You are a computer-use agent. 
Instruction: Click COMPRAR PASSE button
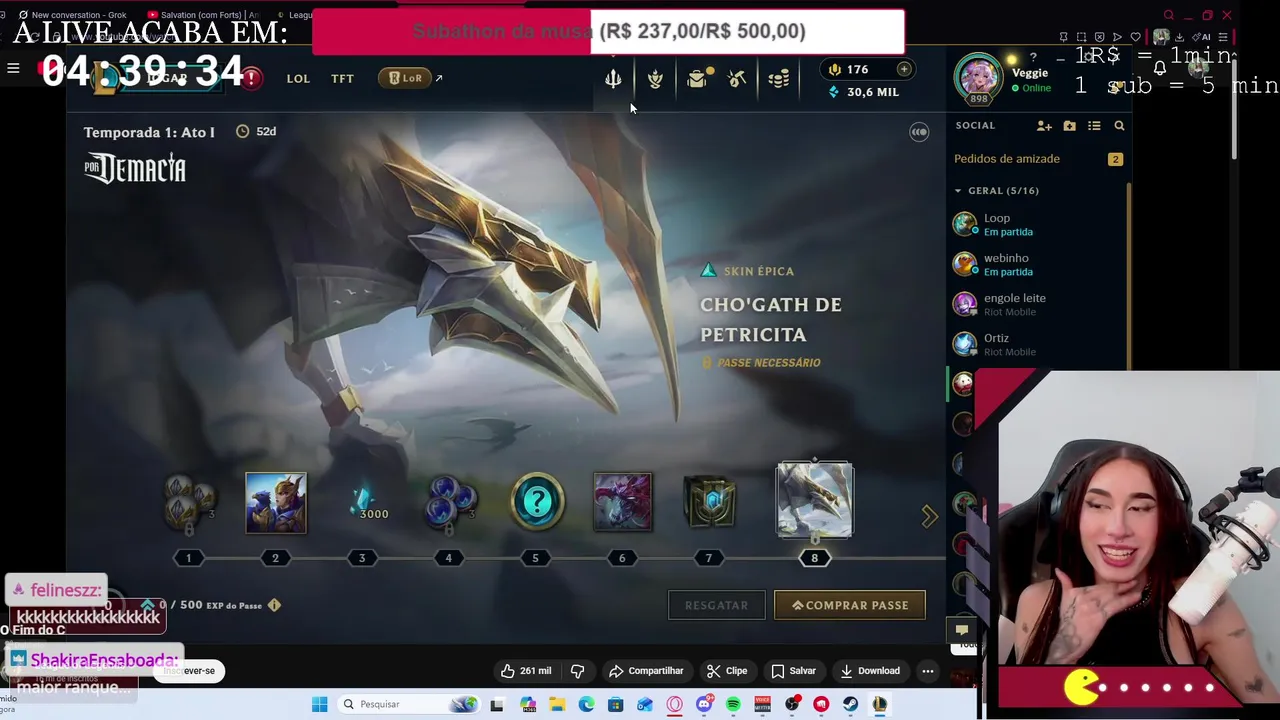[x=850, y=605]
